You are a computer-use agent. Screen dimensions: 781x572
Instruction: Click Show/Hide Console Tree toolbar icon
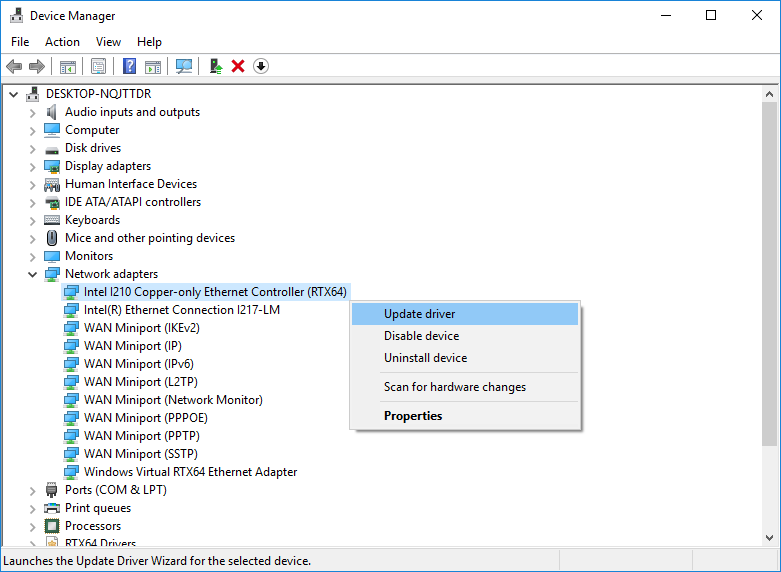point(68,66)
